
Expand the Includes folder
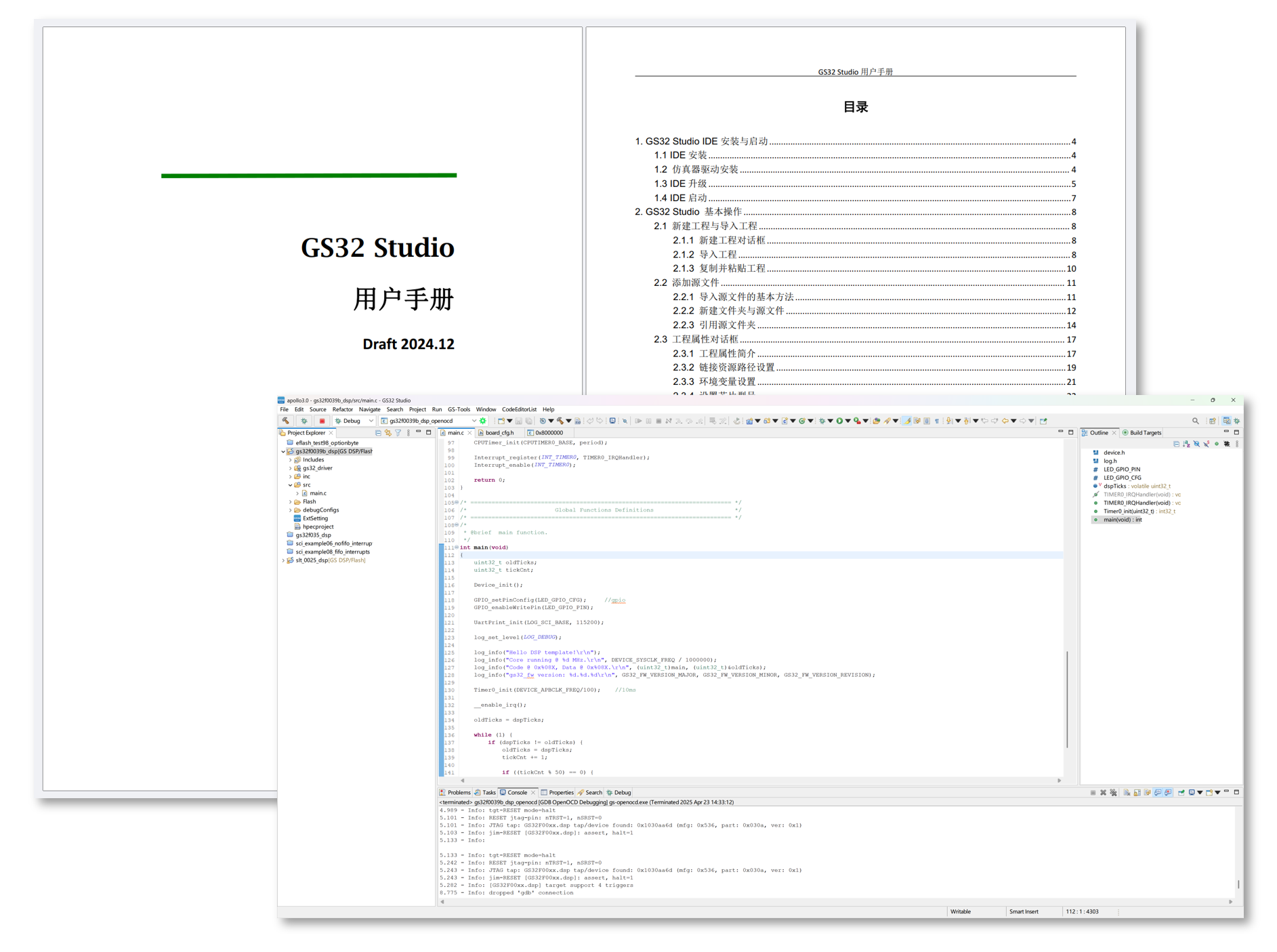coord(291,459)
